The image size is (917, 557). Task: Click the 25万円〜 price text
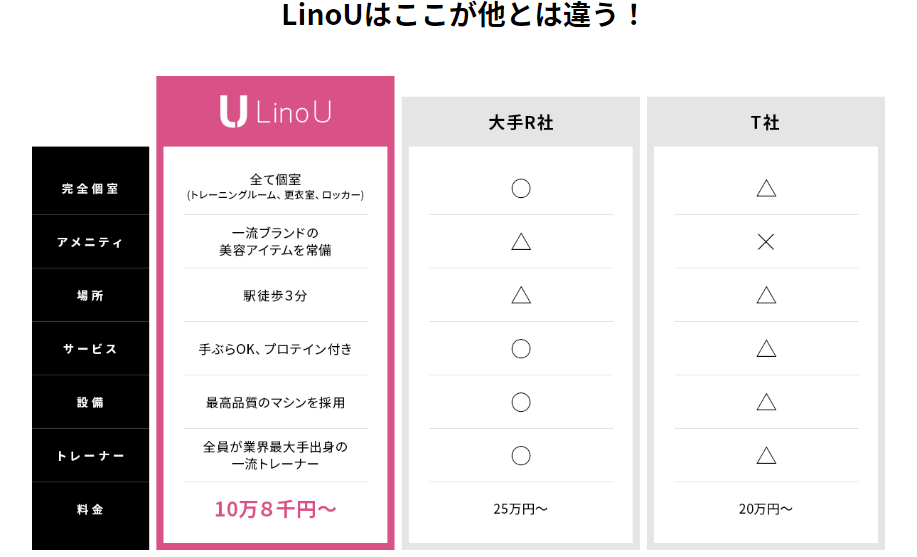click(x=521, y=509)
